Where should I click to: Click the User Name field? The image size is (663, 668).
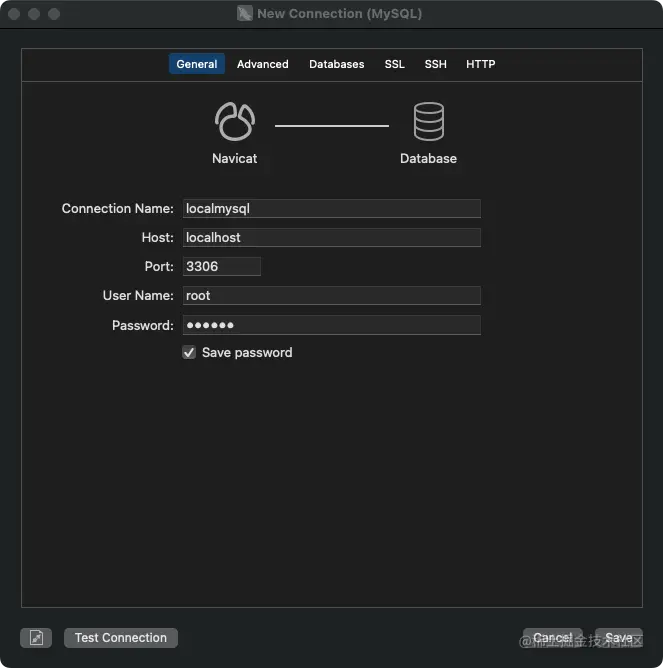(332, 295)
